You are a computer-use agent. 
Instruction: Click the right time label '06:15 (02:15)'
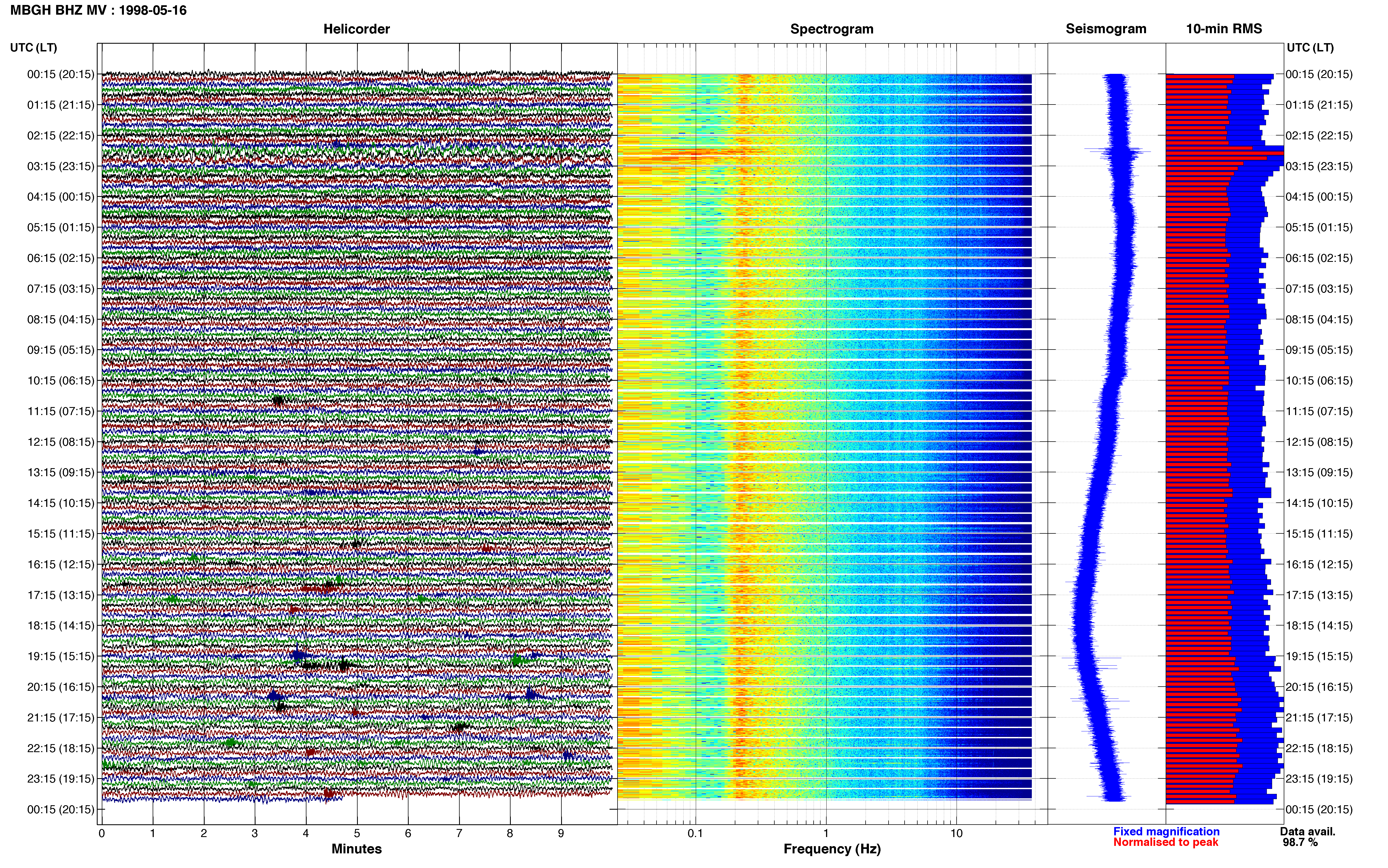(1319, 258)
